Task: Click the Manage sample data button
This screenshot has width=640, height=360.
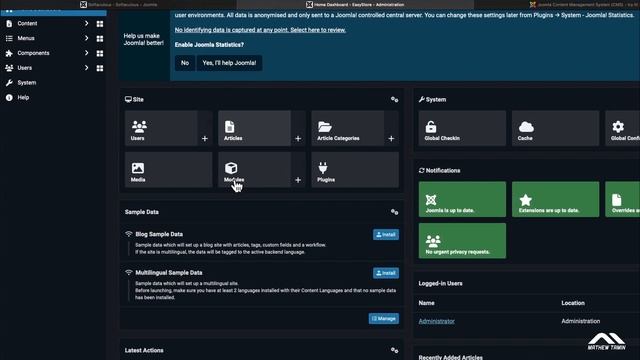Action: pyautogui.click(x=384, y=318)
